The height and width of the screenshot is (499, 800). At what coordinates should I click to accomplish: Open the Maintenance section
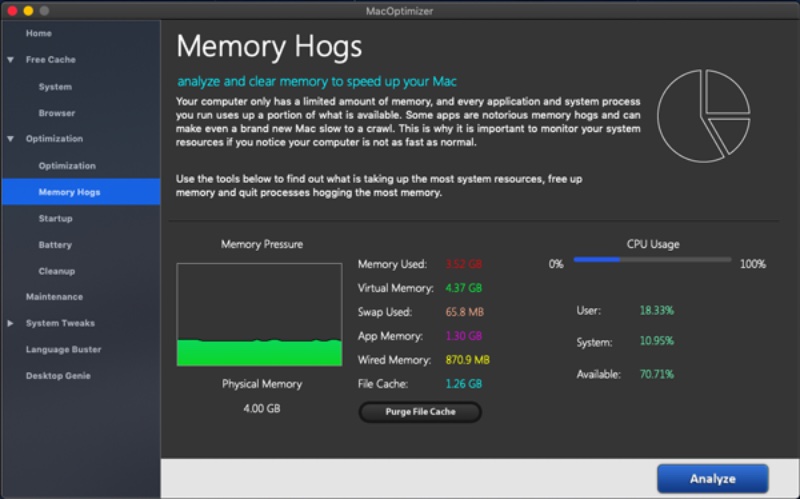pyautogui.click(x=54, y=297)
